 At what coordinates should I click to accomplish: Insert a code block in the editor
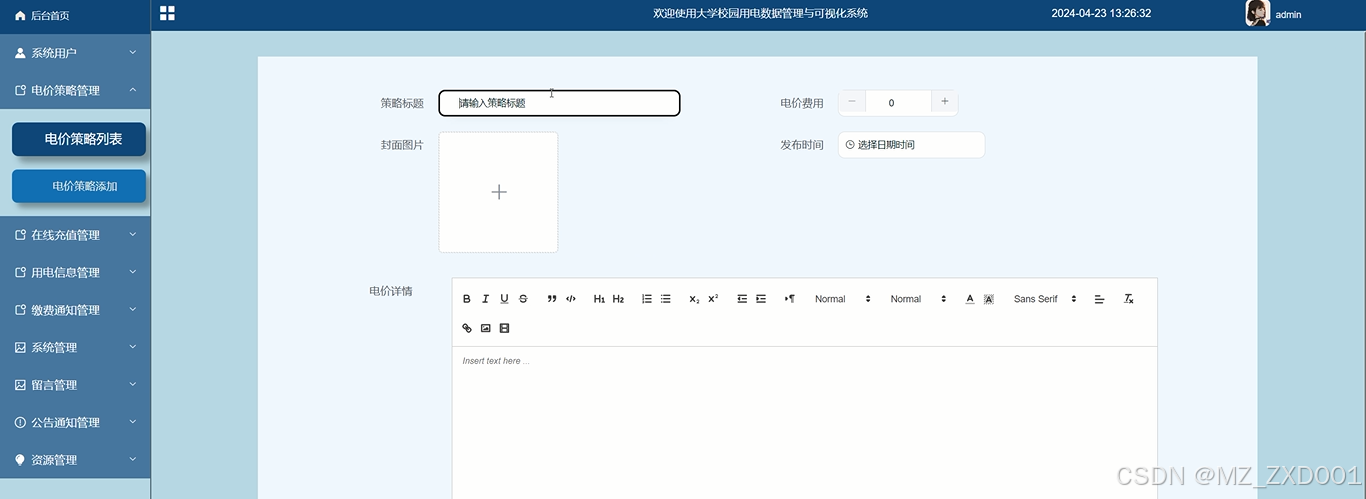tap(571, 299)
